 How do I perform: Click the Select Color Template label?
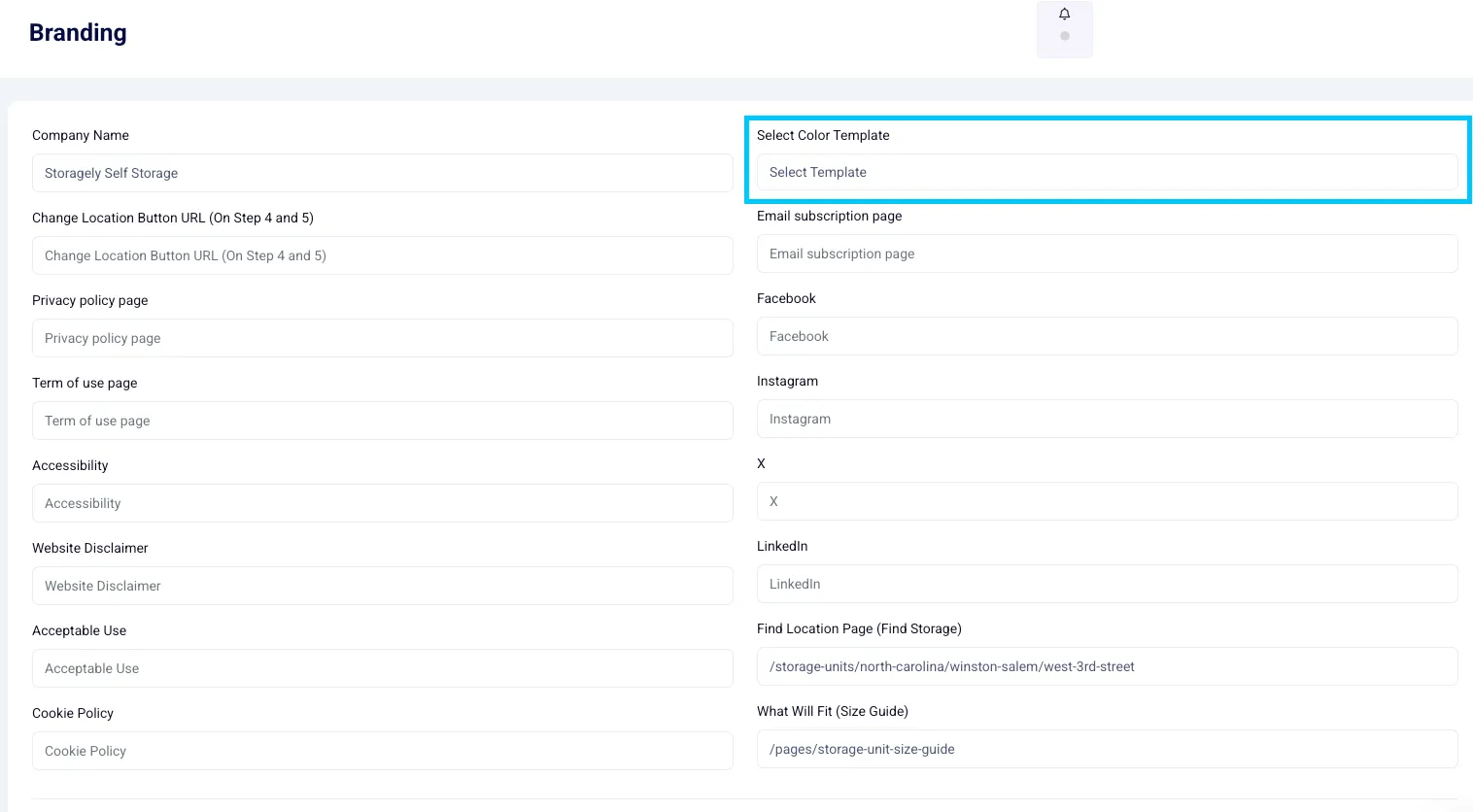pos(823,135)
